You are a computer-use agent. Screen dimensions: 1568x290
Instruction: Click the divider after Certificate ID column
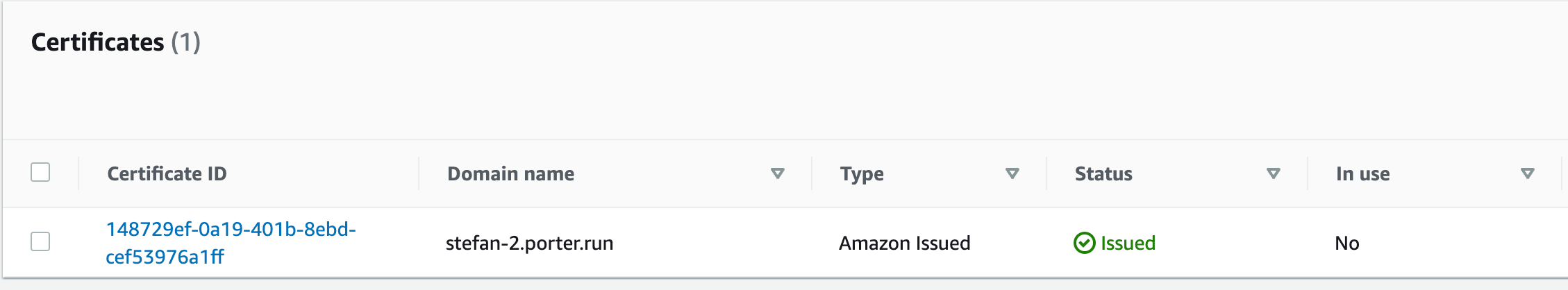pyautogui.click(x=419, y=173)
